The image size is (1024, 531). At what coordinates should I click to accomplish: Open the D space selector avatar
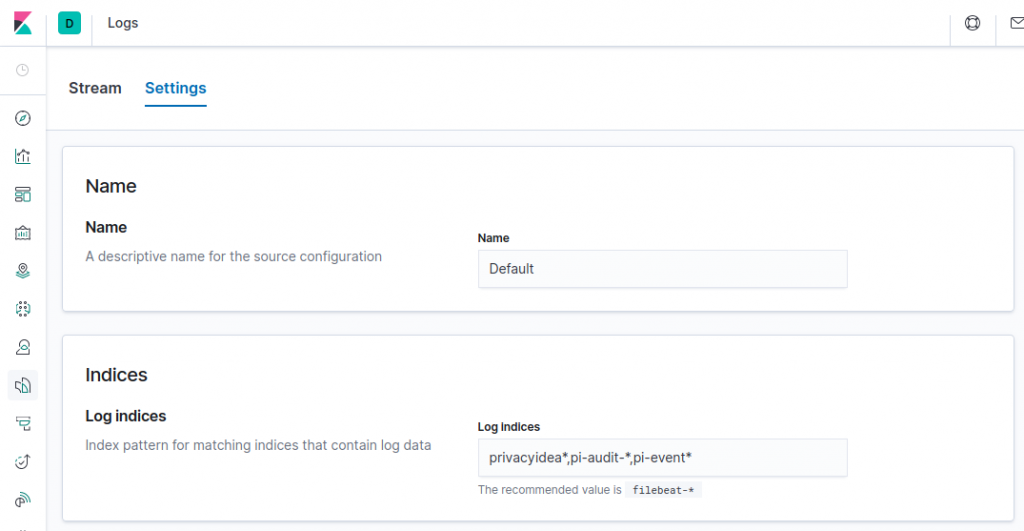pyautogui.click(x=69, y=23)
